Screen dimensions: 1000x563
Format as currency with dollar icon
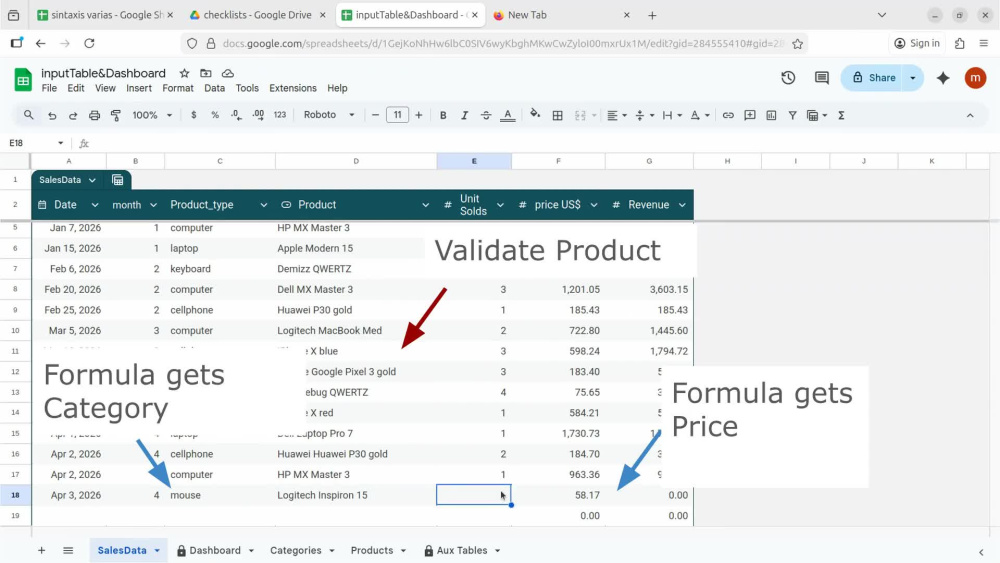pyautogui.click(x=194, y=115)
